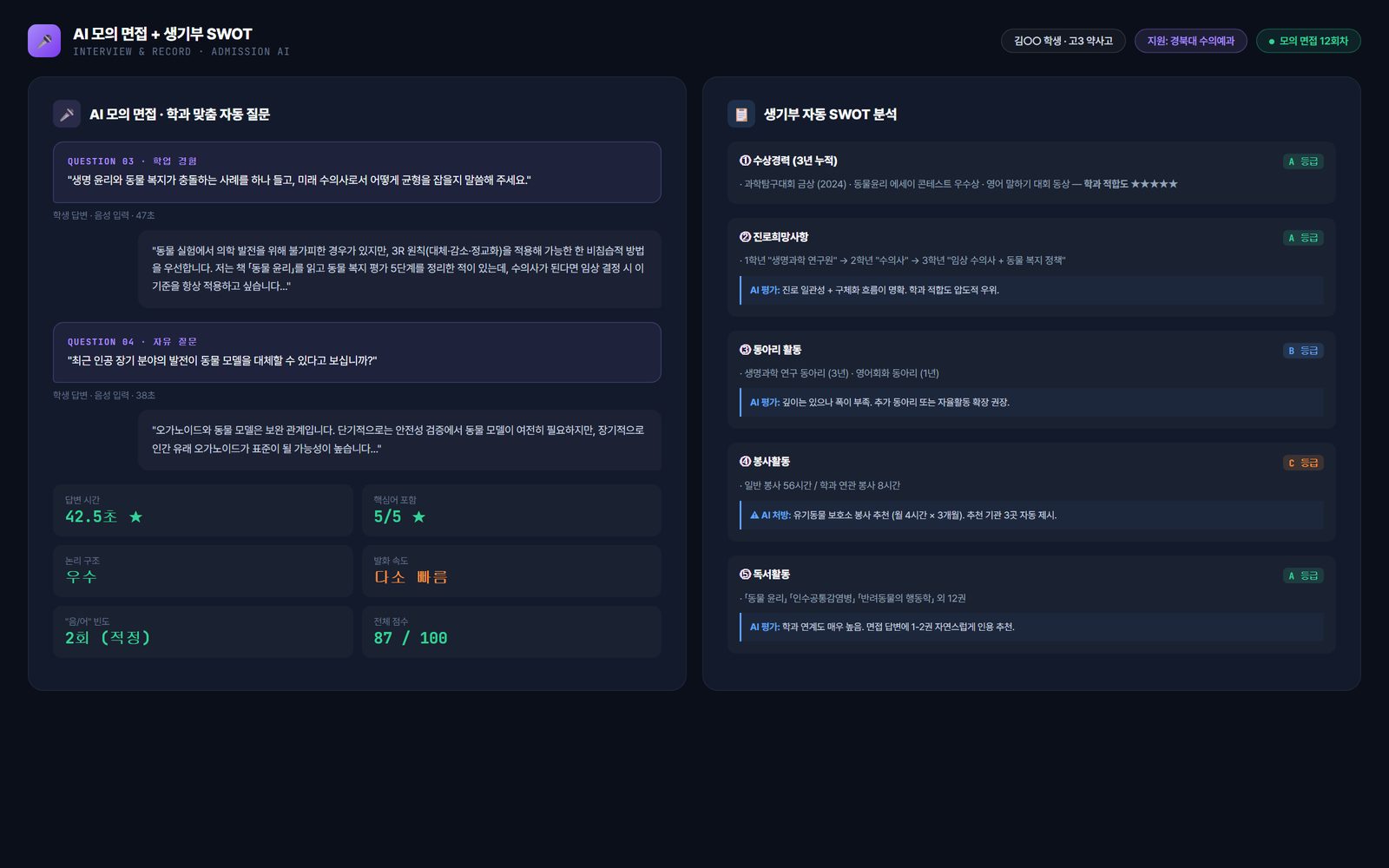The width and height of the screenshot is (1389, 868).
Task: Click the 1학년 "생명과학 연구원" career progression line
Action: coord(902,260)
